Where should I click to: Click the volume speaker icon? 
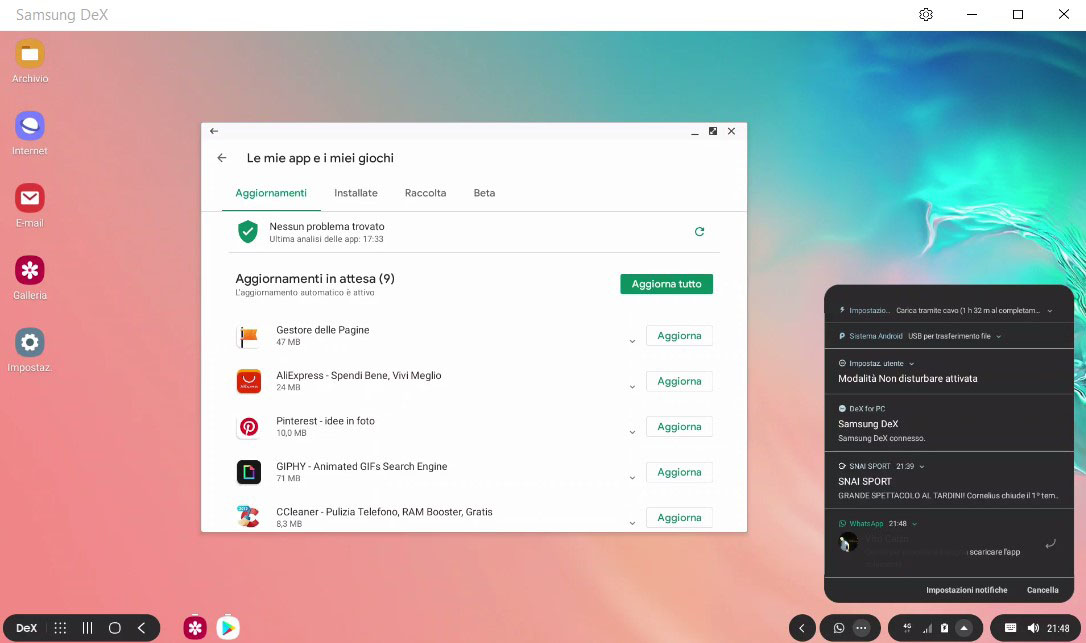tap(1033, 628)
